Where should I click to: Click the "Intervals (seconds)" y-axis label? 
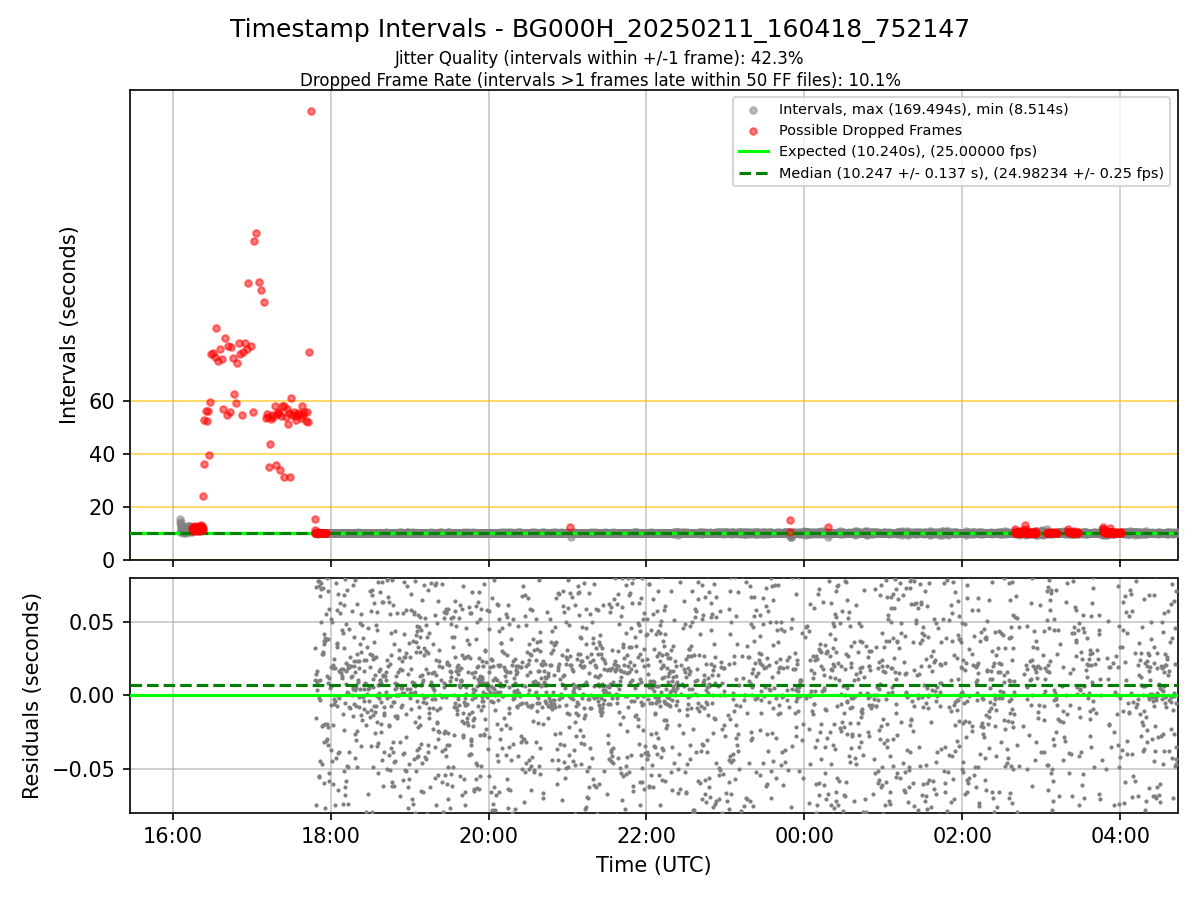[x=69, y=325]
